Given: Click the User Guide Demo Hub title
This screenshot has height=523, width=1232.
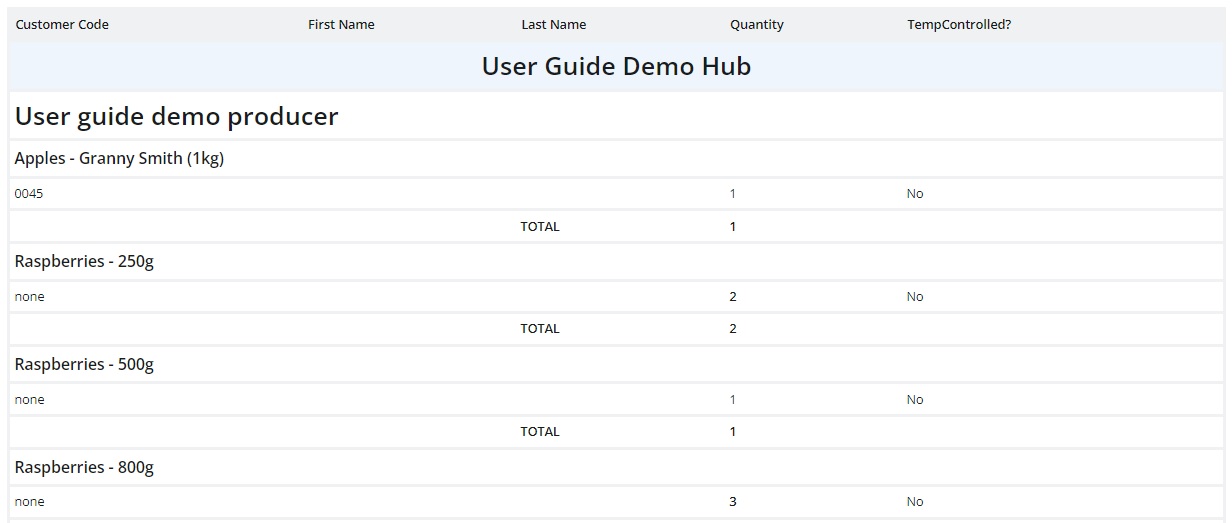Looking at the screenshot, I should pos(616,67).
